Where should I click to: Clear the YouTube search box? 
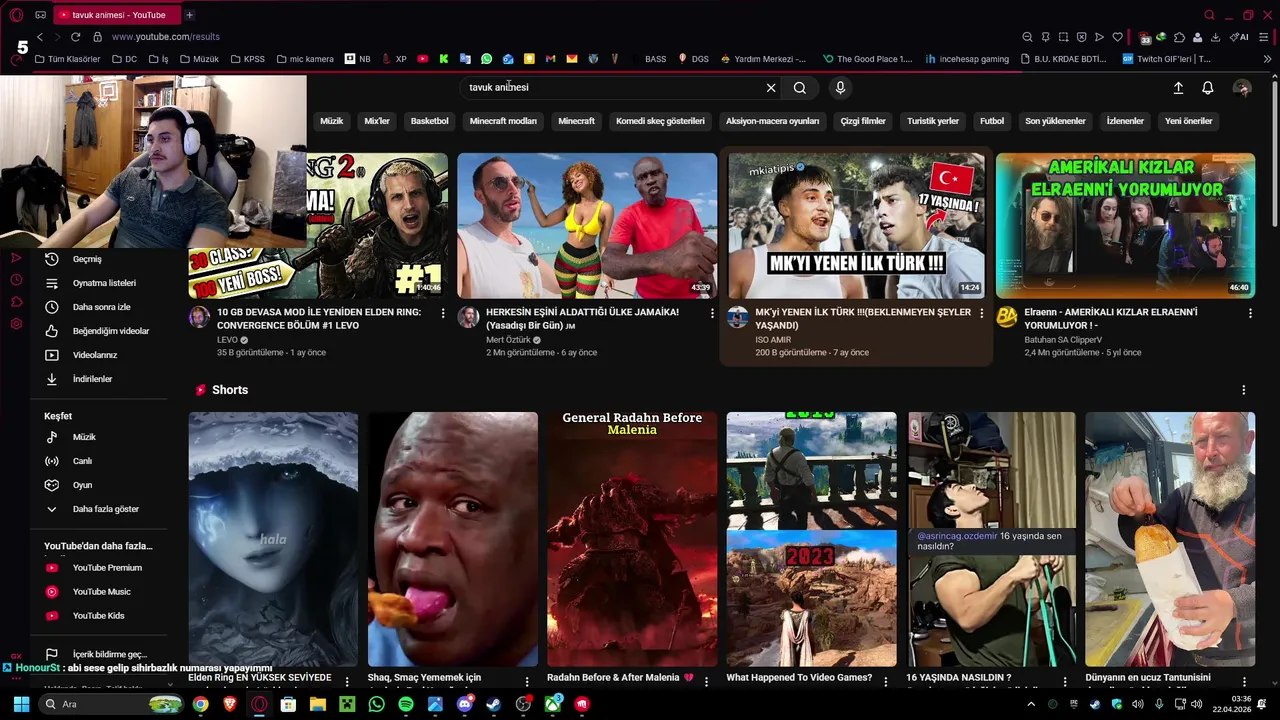(x=771, y=88)
